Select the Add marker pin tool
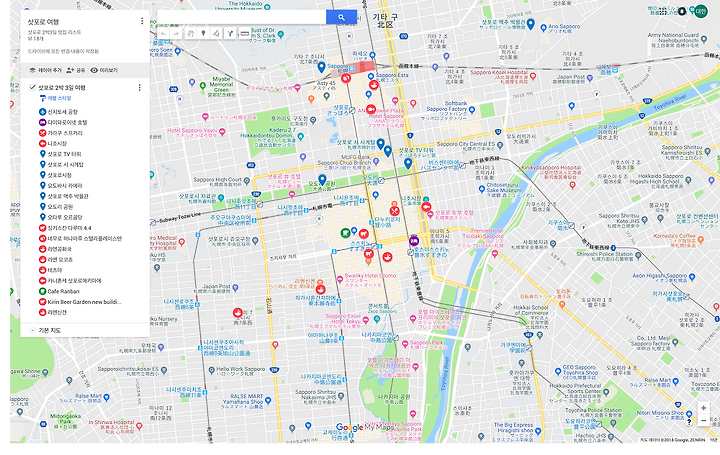The image size is (720, 455). [203, 34]
